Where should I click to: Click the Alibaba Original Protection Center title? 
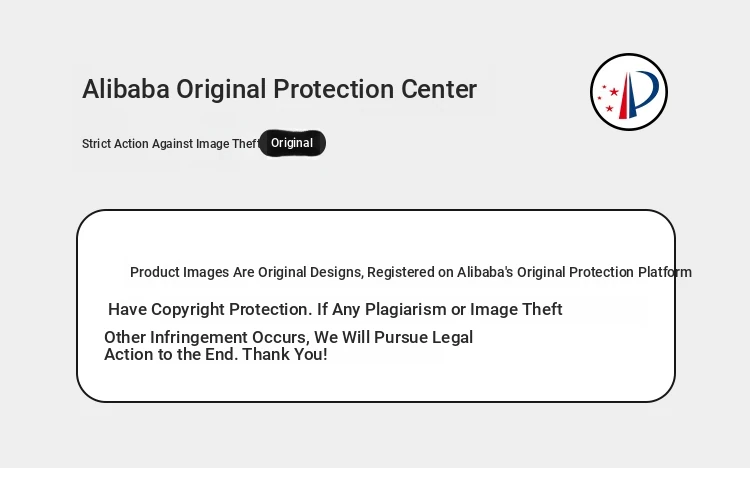coord(279,89)
